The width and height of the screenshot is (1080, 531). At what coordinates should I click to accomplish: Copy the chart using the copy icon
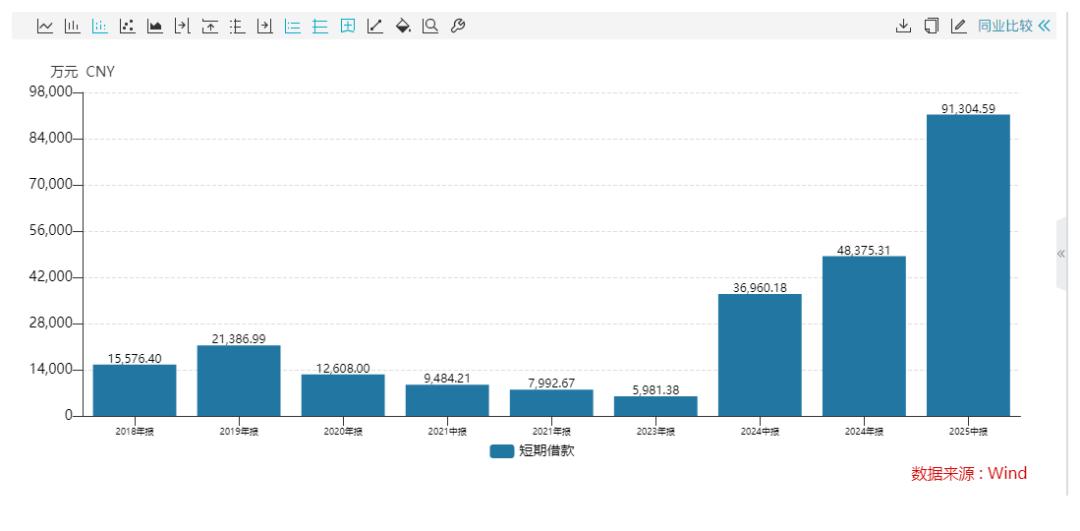[x=931, y=25]
